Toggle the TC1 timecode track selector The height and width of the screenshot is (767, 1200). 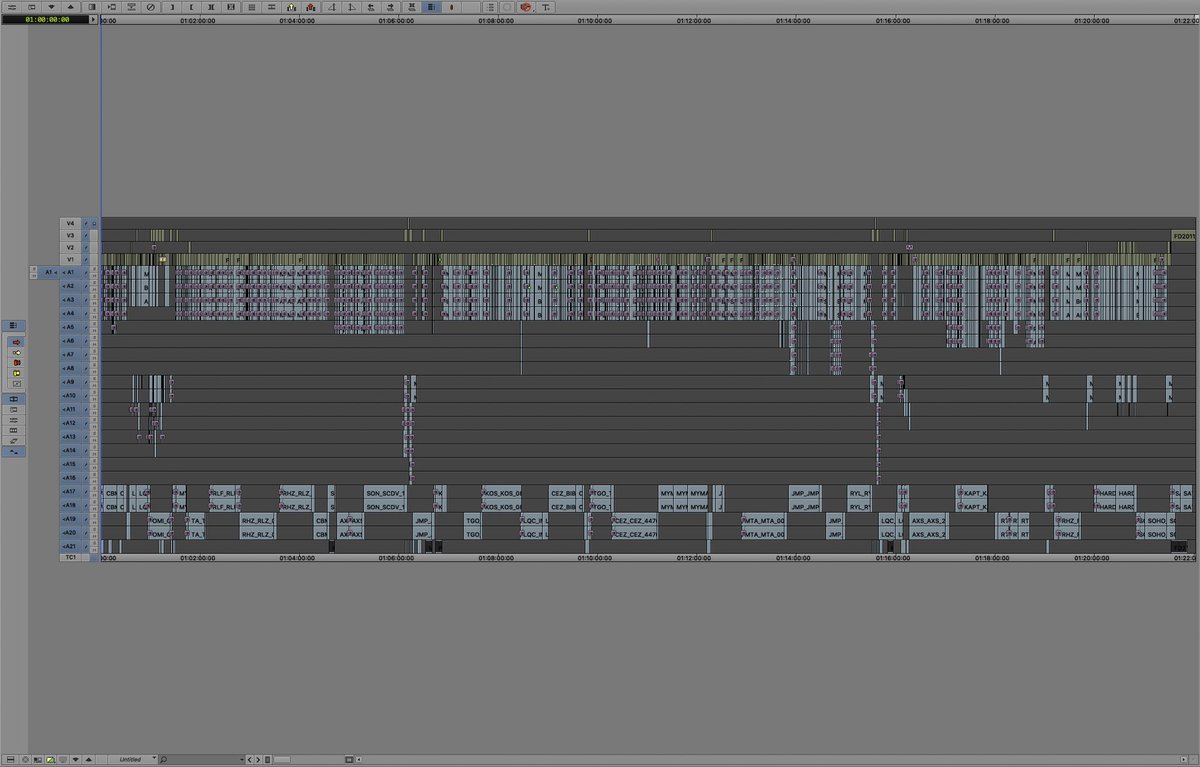point(71,557)
